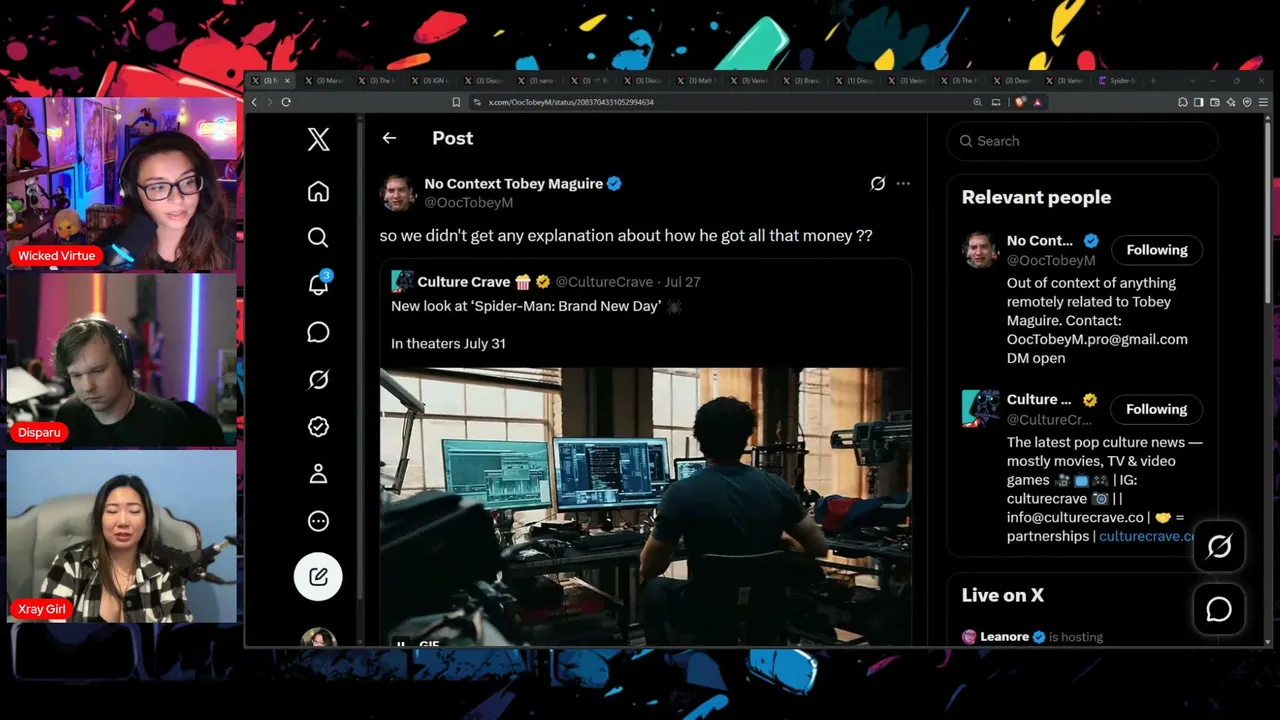Open No Context Tobey Maguire profile name

point(513,184)
